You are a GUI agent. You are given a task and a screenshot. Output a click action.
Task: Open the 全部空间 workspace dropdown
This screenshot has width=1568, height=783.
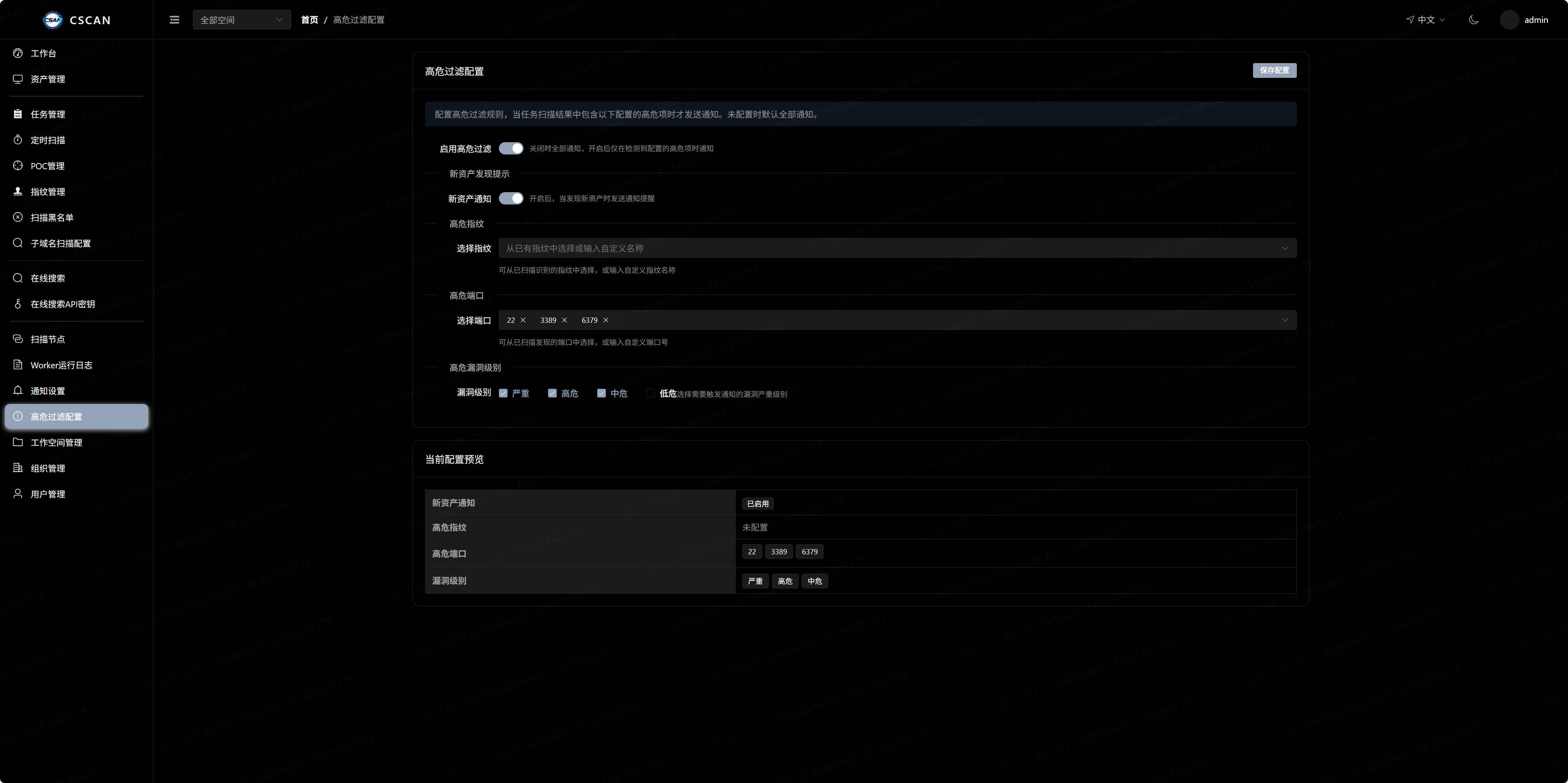(242, 20)
